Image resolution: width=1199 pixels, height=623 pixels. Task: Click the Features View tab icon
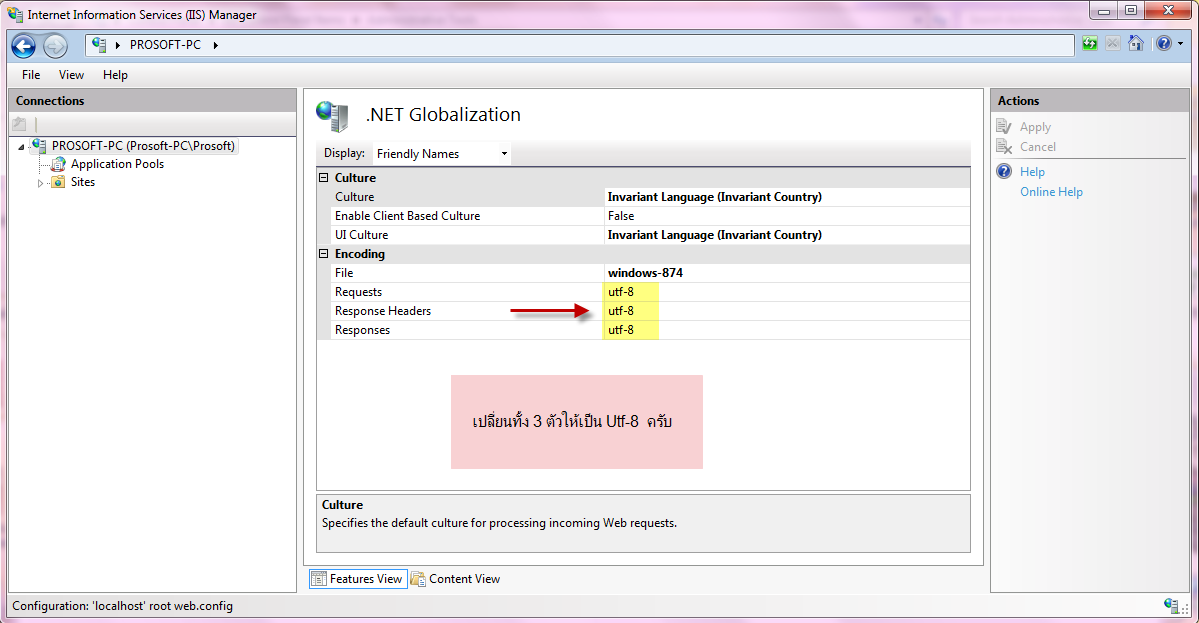click(x=318, y=579)
